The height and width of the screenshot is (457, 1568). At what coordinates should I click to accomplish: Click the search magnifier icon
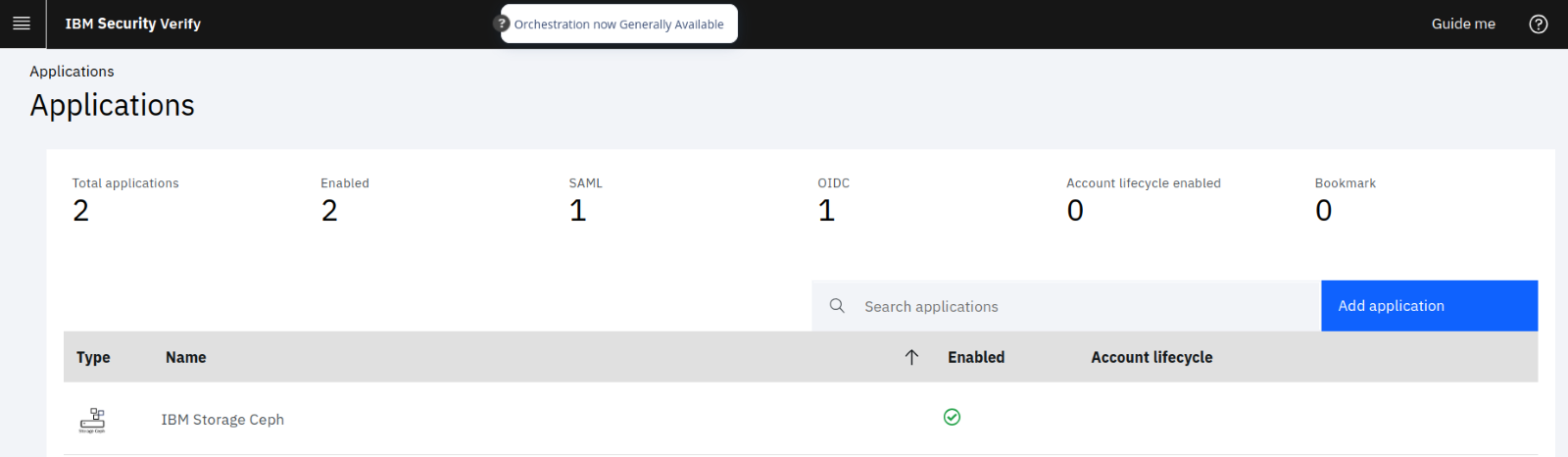coord(837,306)
